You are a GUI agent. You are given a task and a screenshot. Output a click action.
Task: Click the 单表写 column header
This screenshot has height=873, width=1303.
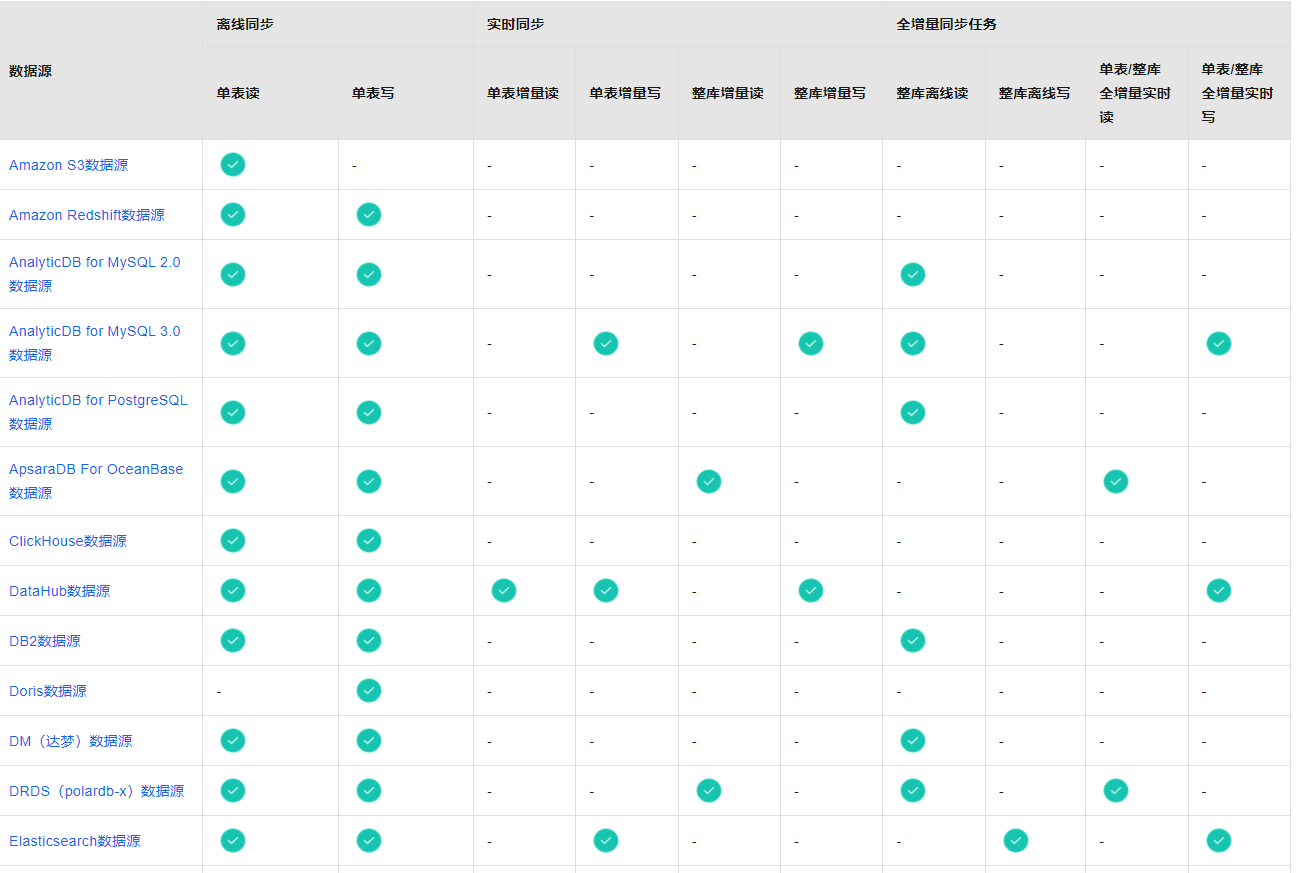(x=373, y=93)
